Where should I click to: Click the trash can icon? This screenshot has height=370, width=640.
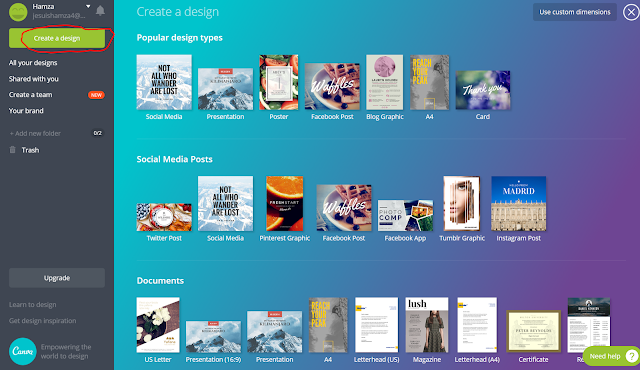pyautogui.click(x=13, y=150)
